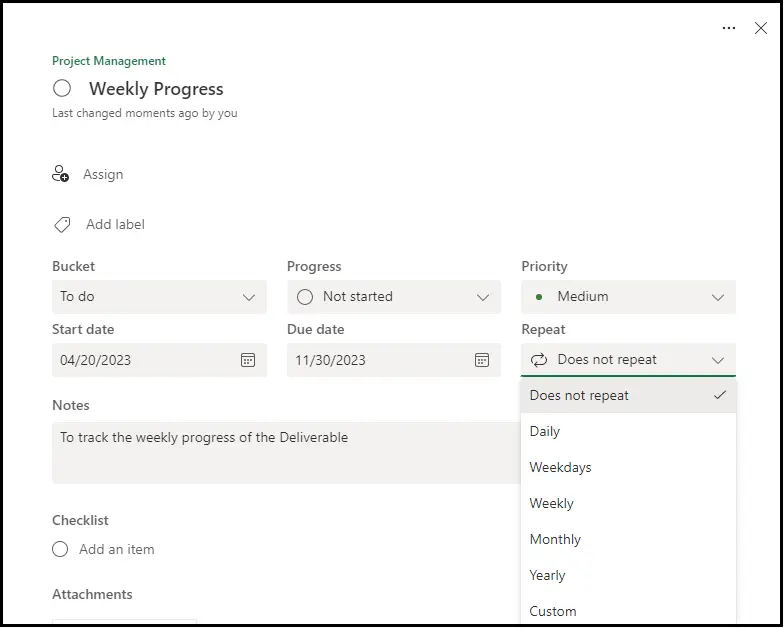Click the add label tag icon
Screen dimensions: 784x628
pyautogui.click(x=62, y=225)
